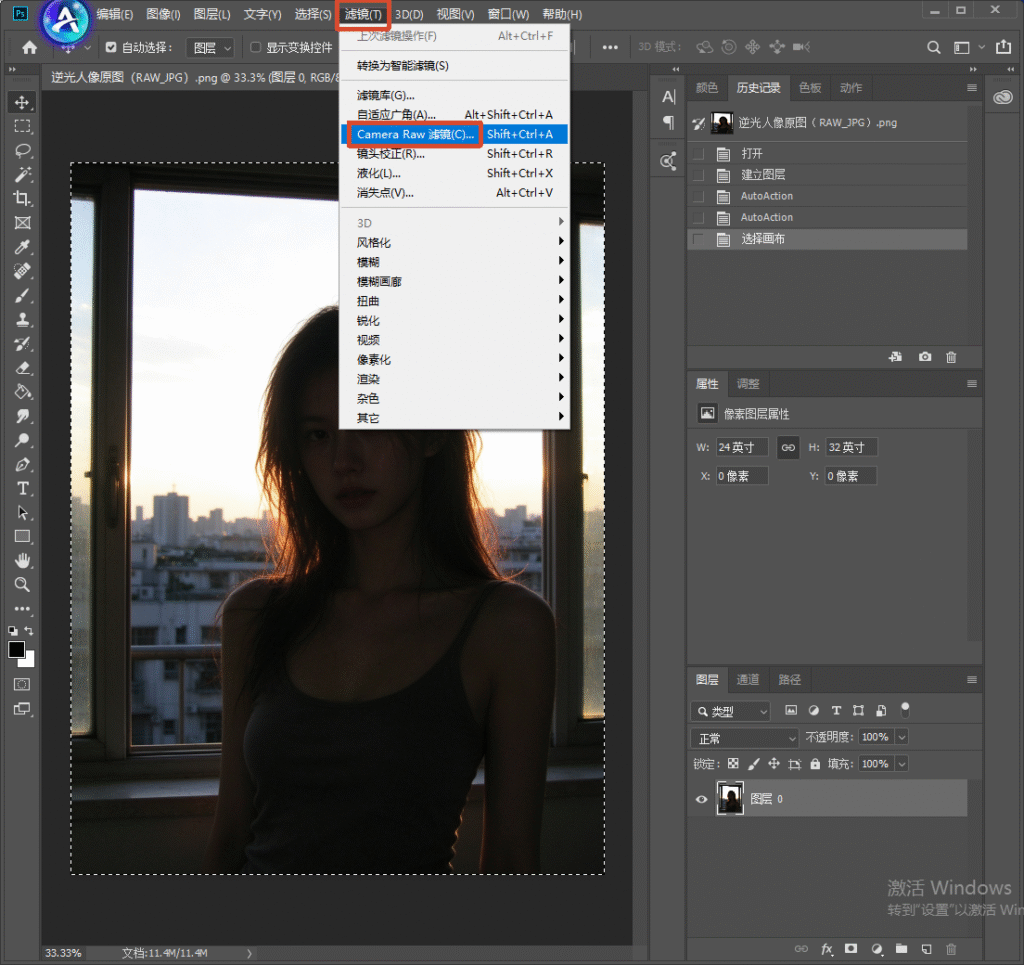Open the 填充 fill dropdown arrow
The width and height of the screenshot is (1024, 965).
902,764
